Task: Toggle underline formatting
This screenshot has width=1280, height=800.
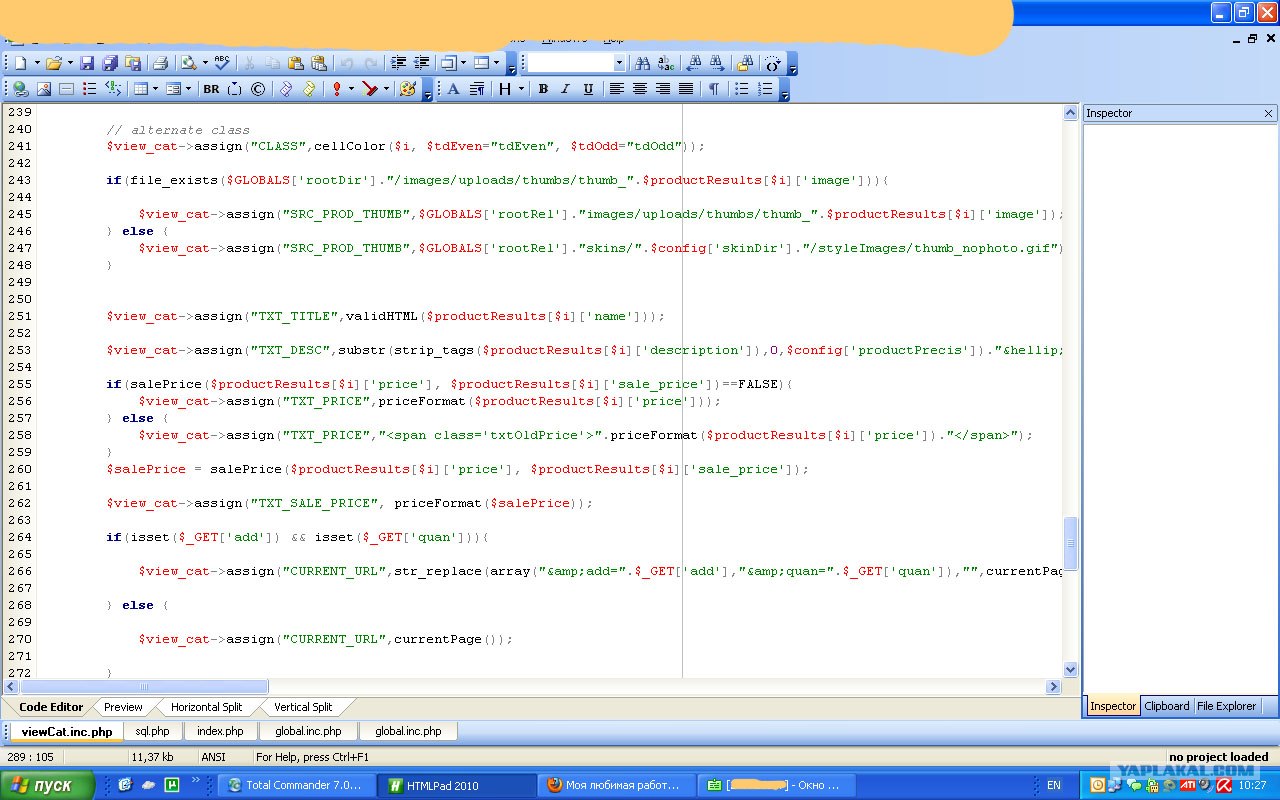Action: click(x=588, y=89)
